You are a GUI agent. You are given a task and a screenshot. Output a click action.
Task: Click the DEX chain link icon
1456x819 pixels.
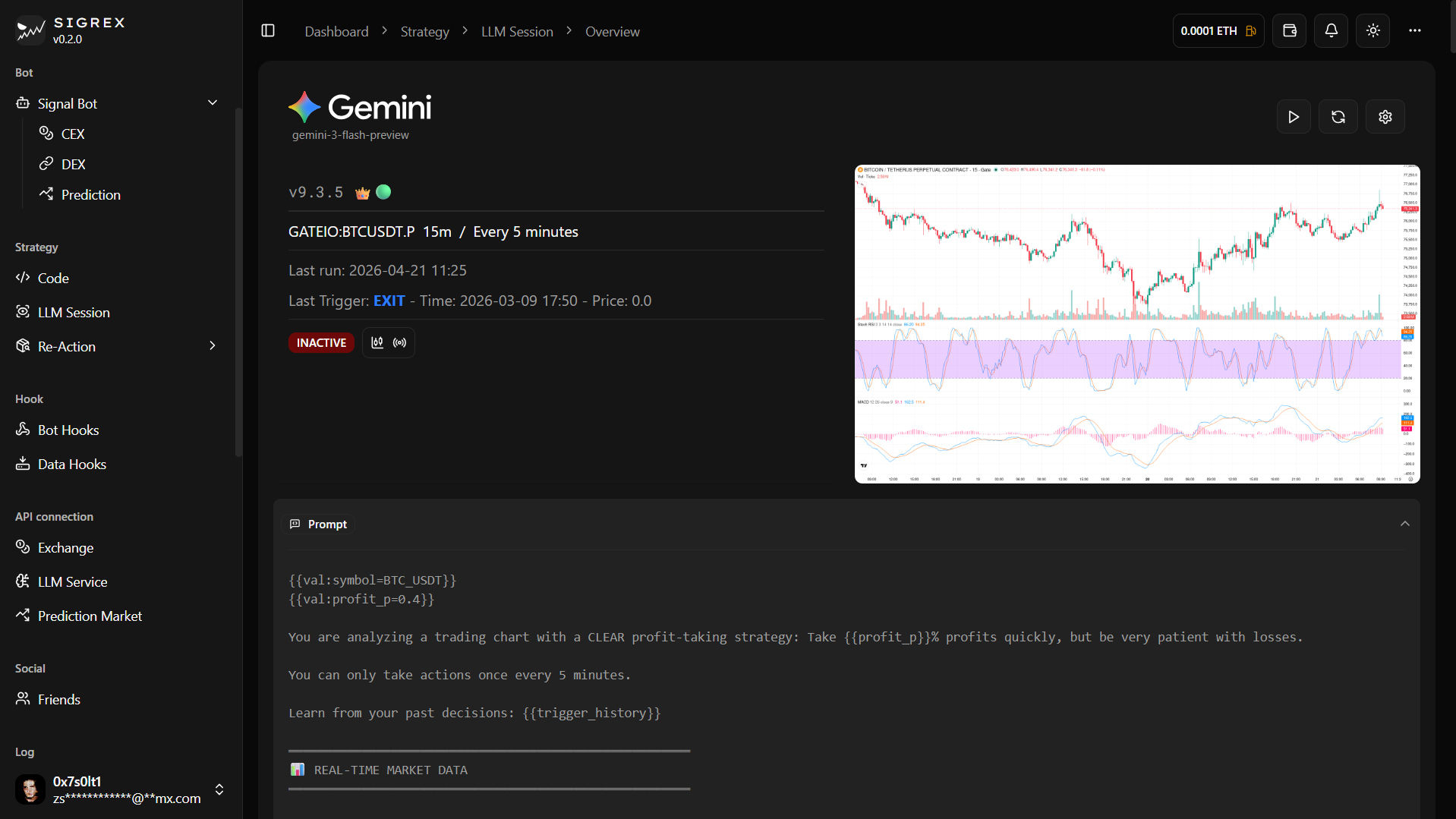coord(46,163)
